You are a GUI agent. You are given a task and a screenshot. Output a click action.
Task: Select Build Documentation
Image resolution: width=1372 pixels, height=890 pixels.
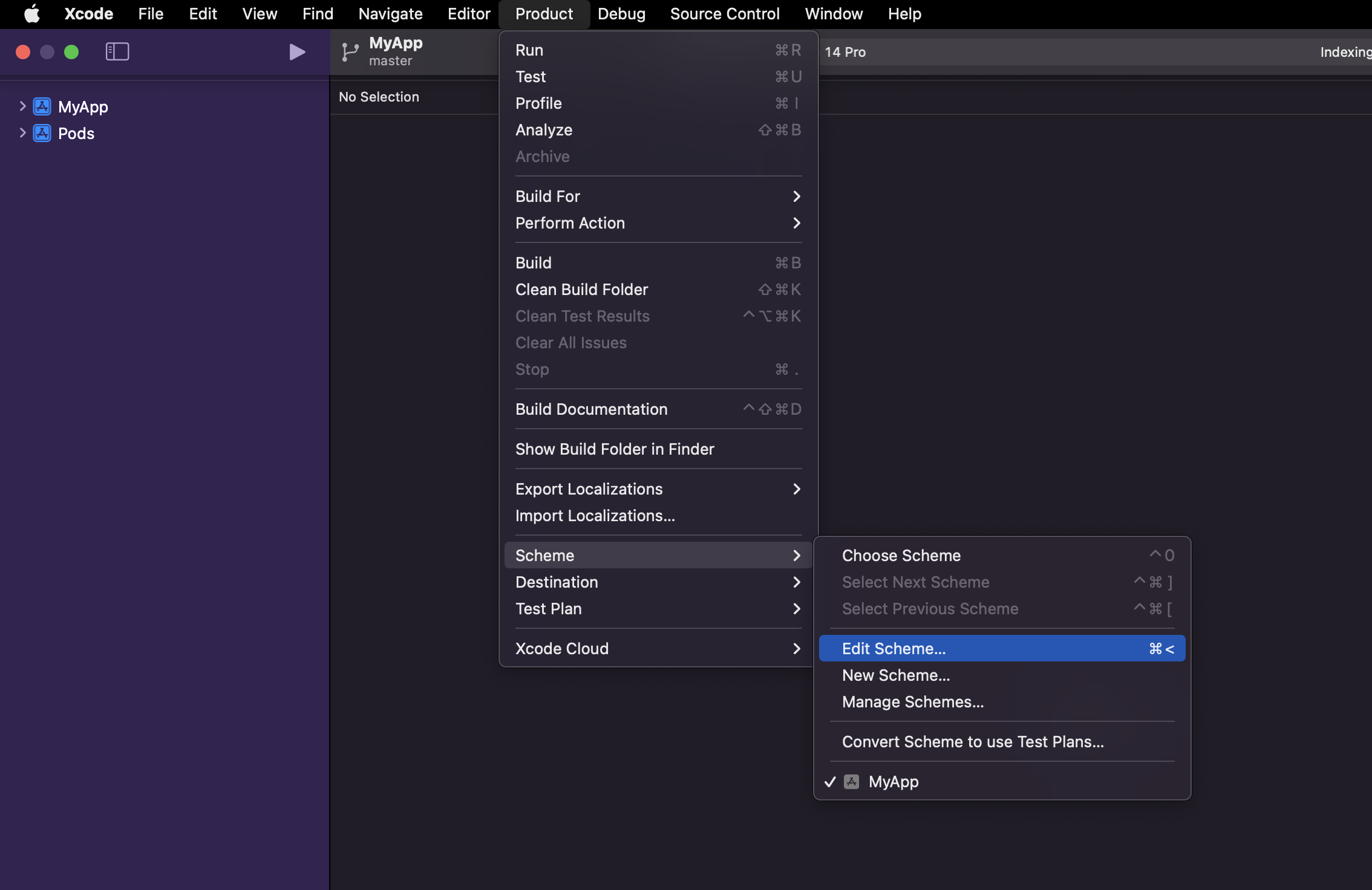pos(658,409)
